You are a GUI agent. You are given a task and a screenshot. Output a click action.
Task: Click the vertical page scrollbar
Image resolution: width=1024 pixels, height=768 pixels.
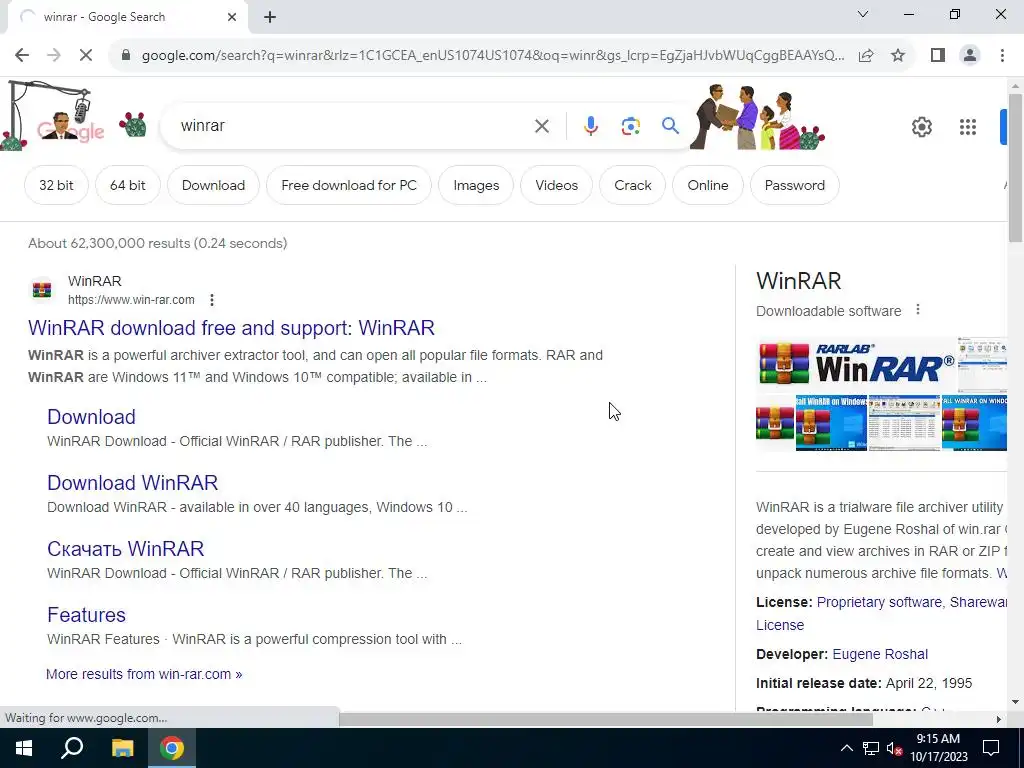tap(1015, 168)
